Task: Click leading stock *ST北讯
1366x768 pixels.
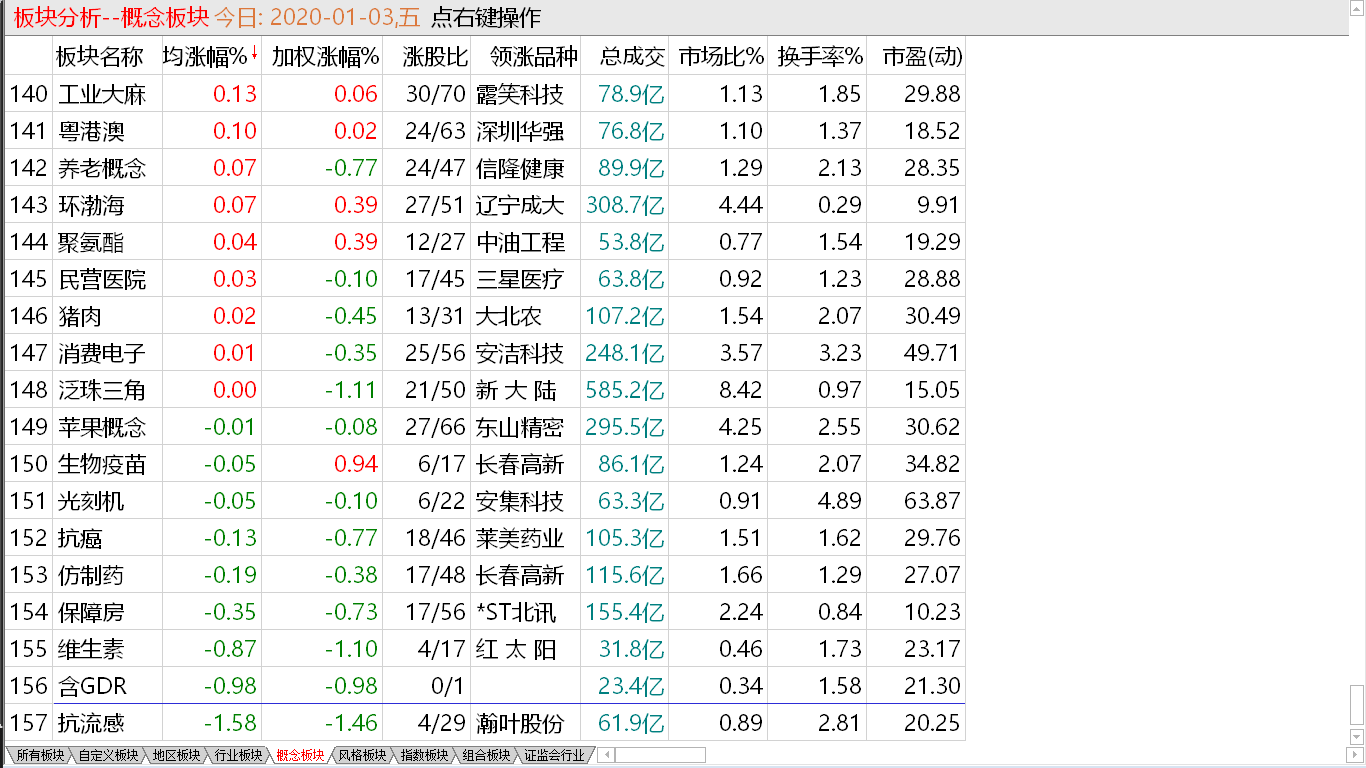Action: [517, 612]
